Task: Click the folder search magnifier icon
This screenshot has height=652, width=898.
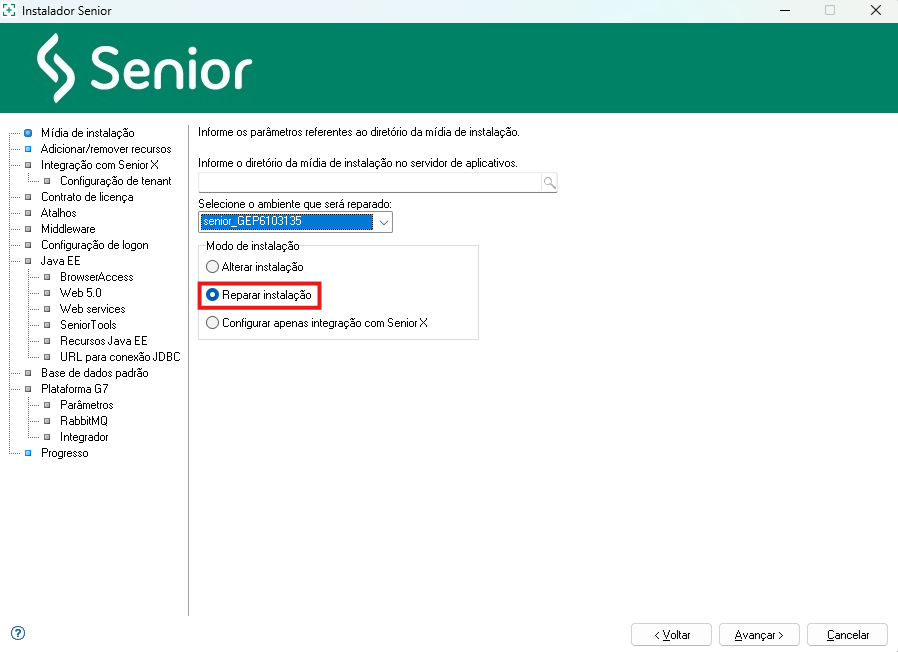Action: pyautogui.click(x=549, y=183)
